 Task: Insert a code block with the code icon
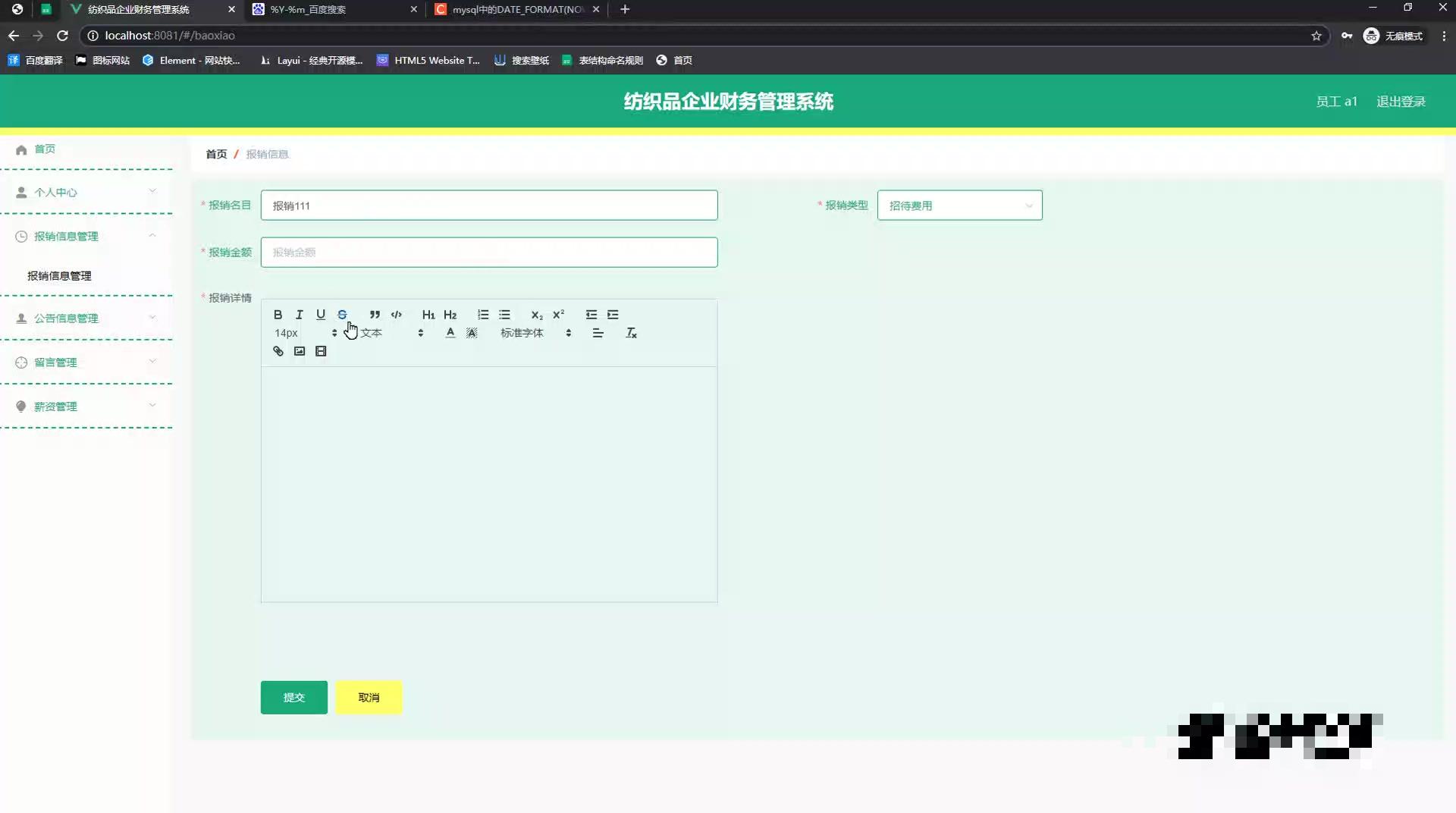pos(396,315)
